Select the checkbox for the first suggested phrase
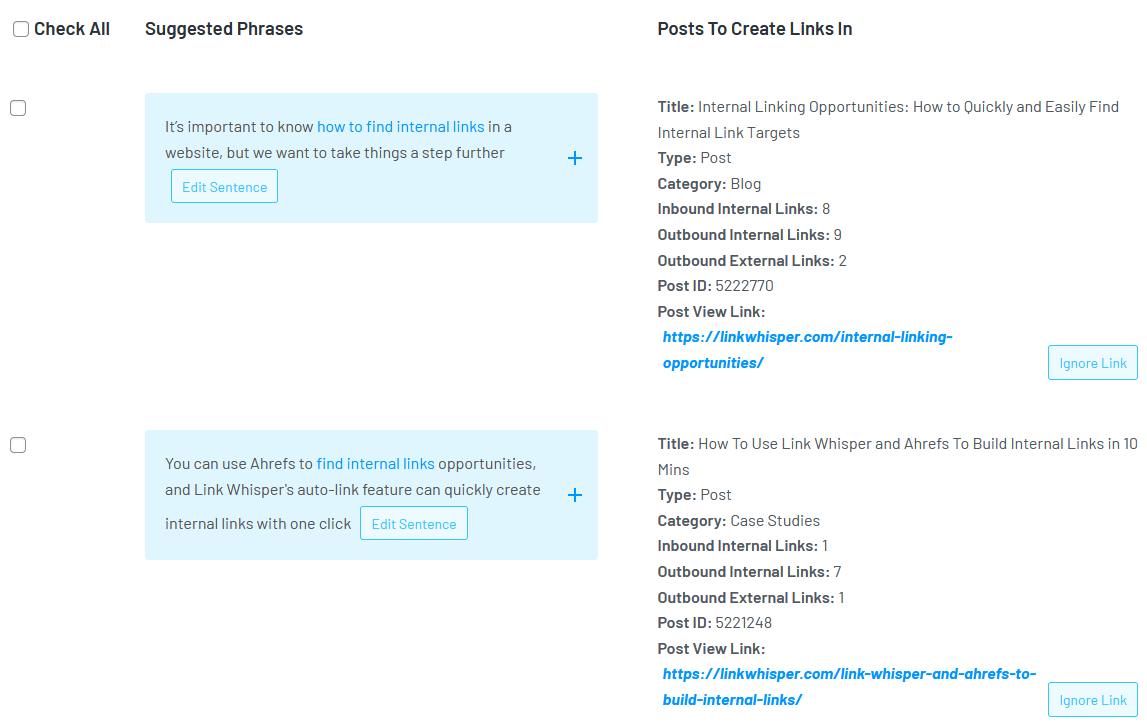Screen dimensions: 1147x727 point(17,107)
